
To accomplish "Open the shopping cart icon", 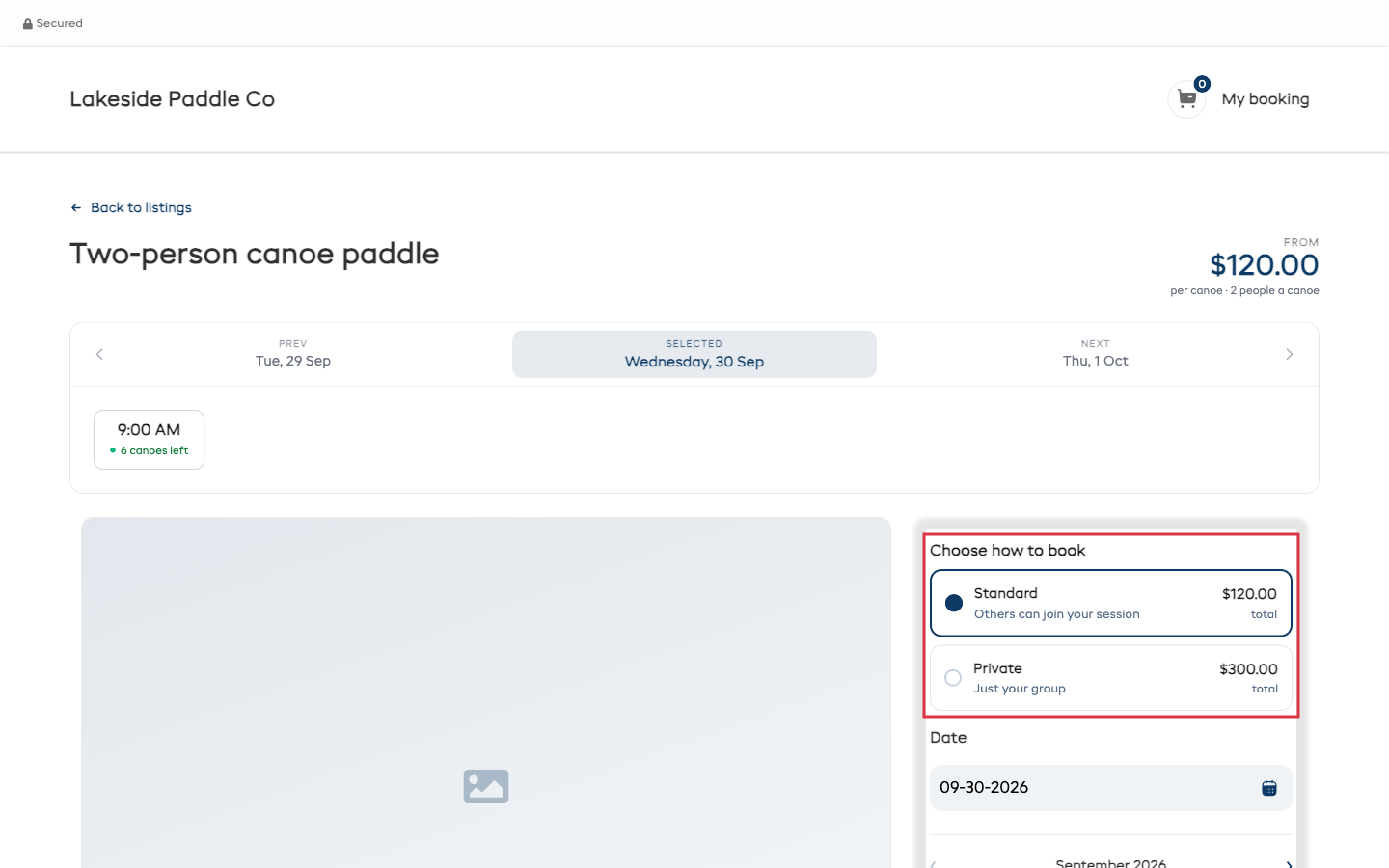I will coord(1186,98).
